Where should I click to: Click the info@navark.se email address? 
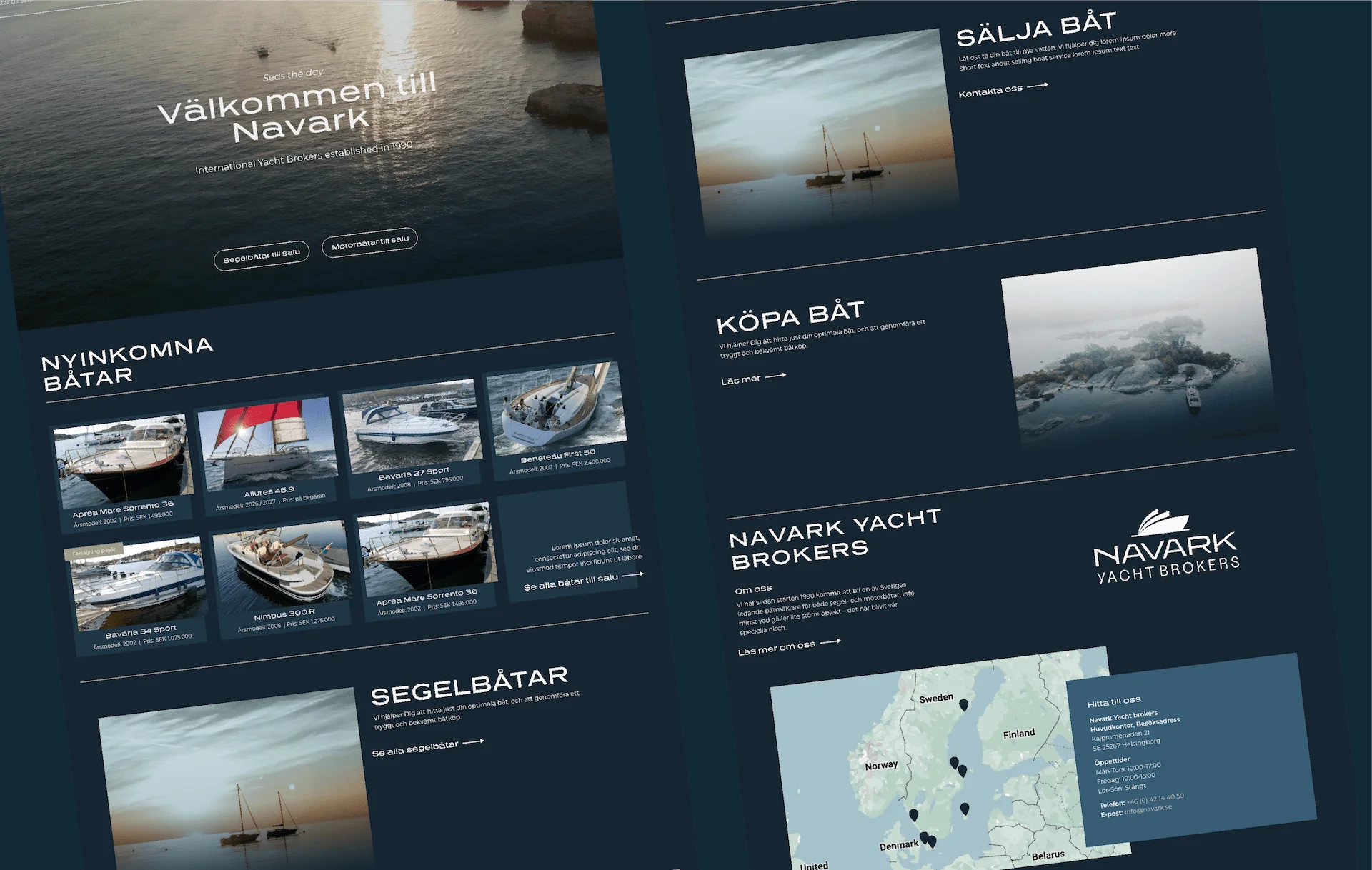coord(1148,810)
